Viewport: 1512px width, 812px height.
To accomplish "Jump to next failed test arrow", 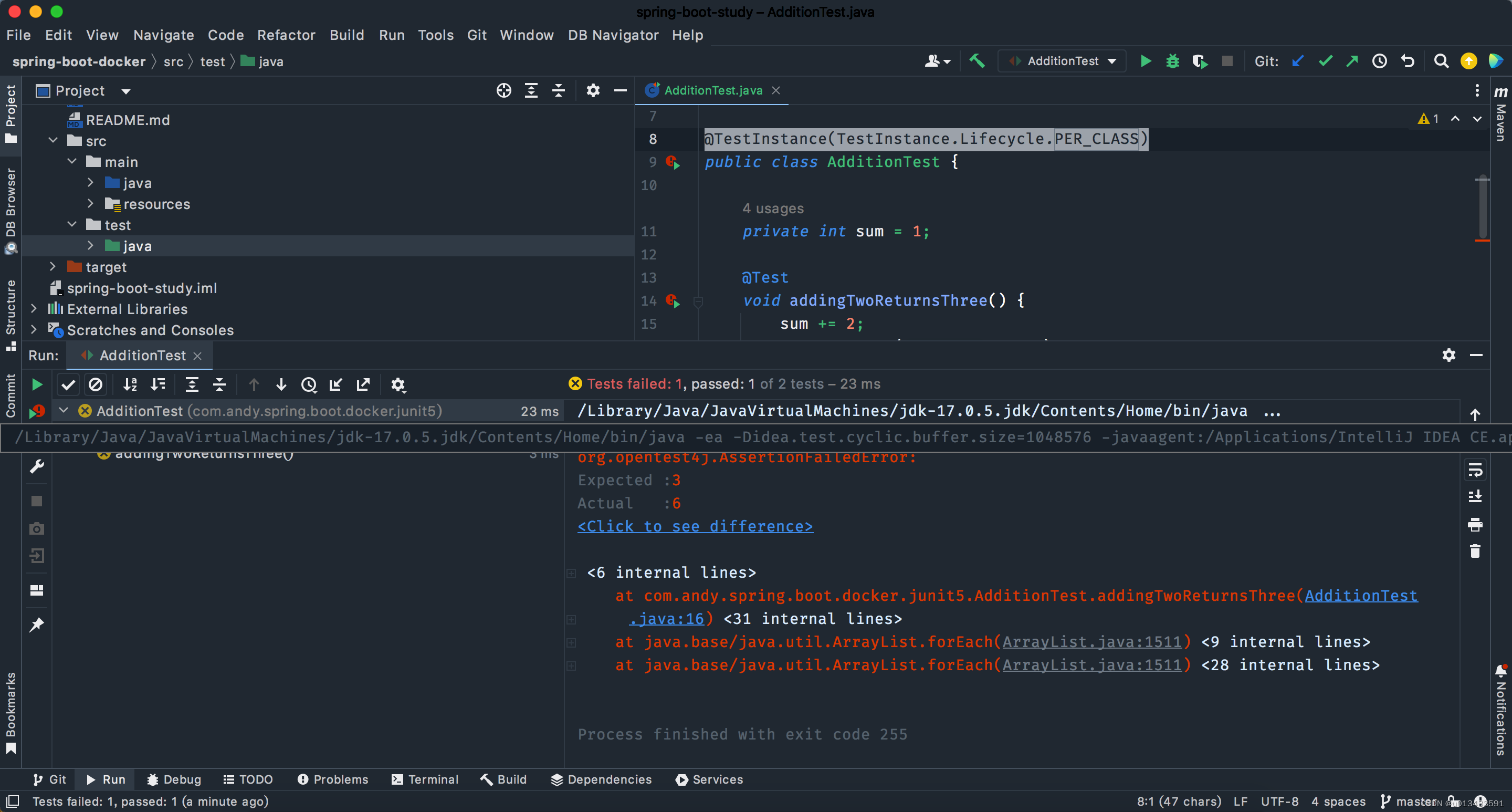I will 281,384.
